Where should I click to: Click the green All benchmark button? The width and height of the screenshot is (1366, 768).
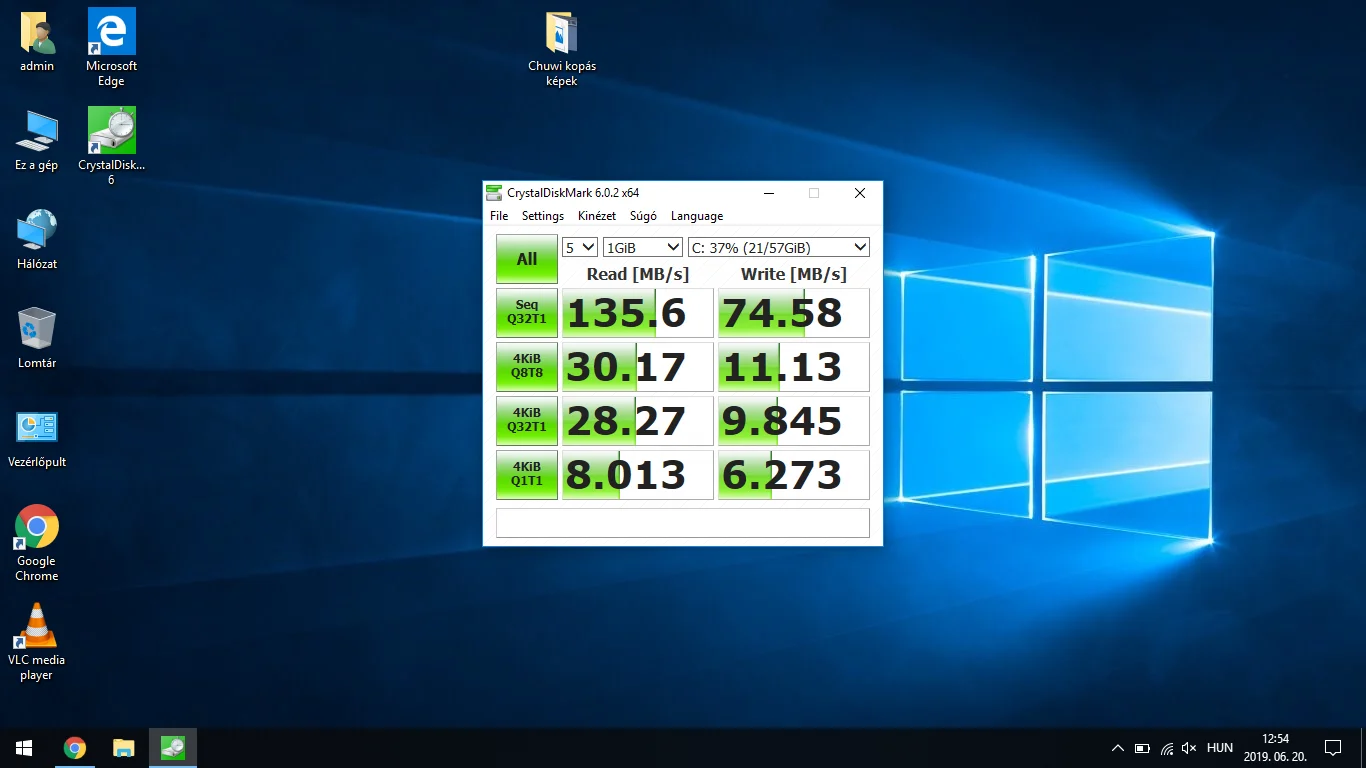point(527,259)
